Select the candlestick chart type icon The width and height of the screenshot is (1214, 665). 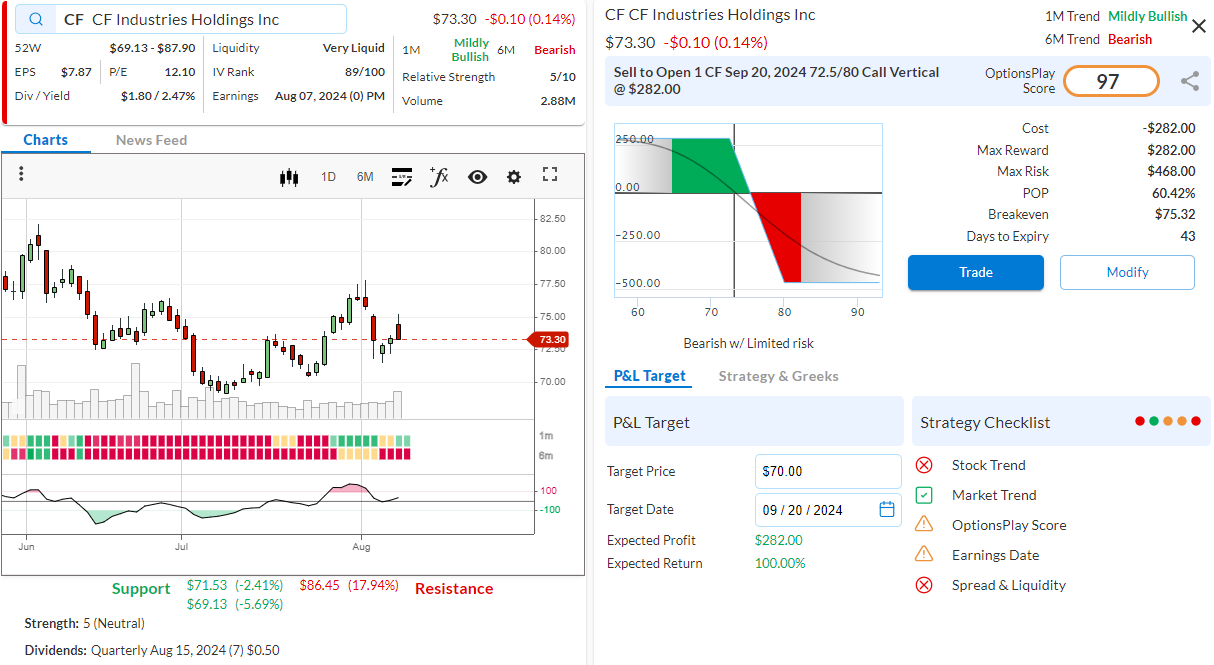[290, 177]
